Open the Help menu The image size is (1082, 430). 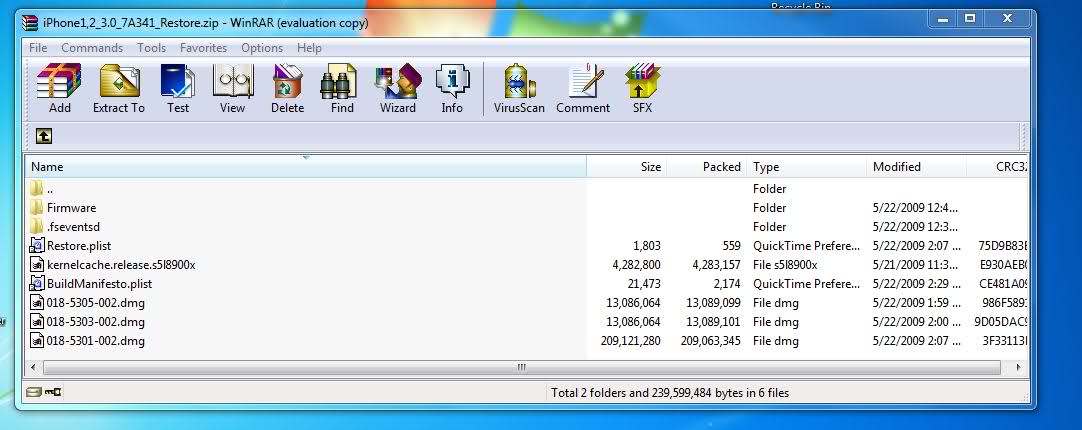(309, 48)
